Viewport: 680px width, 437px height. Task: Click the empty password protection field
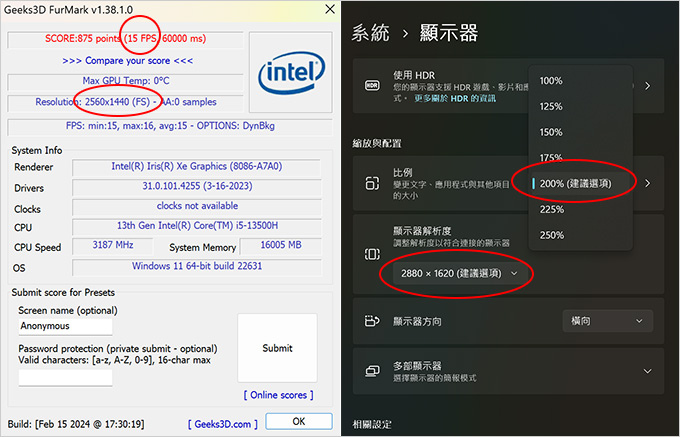65,377
